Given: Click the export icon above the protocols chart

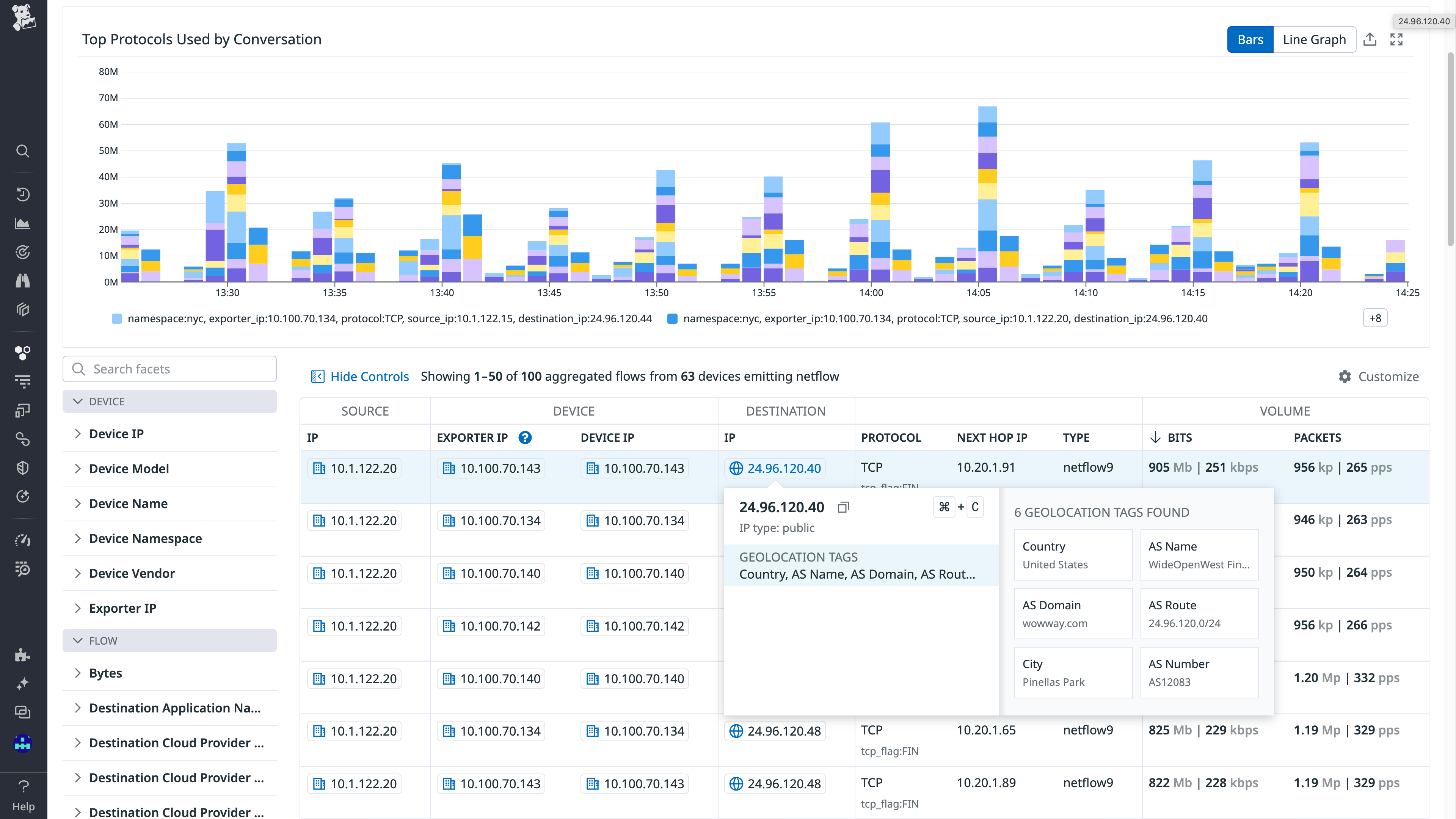Looking at the screenshot, I should click(1370, 39).
